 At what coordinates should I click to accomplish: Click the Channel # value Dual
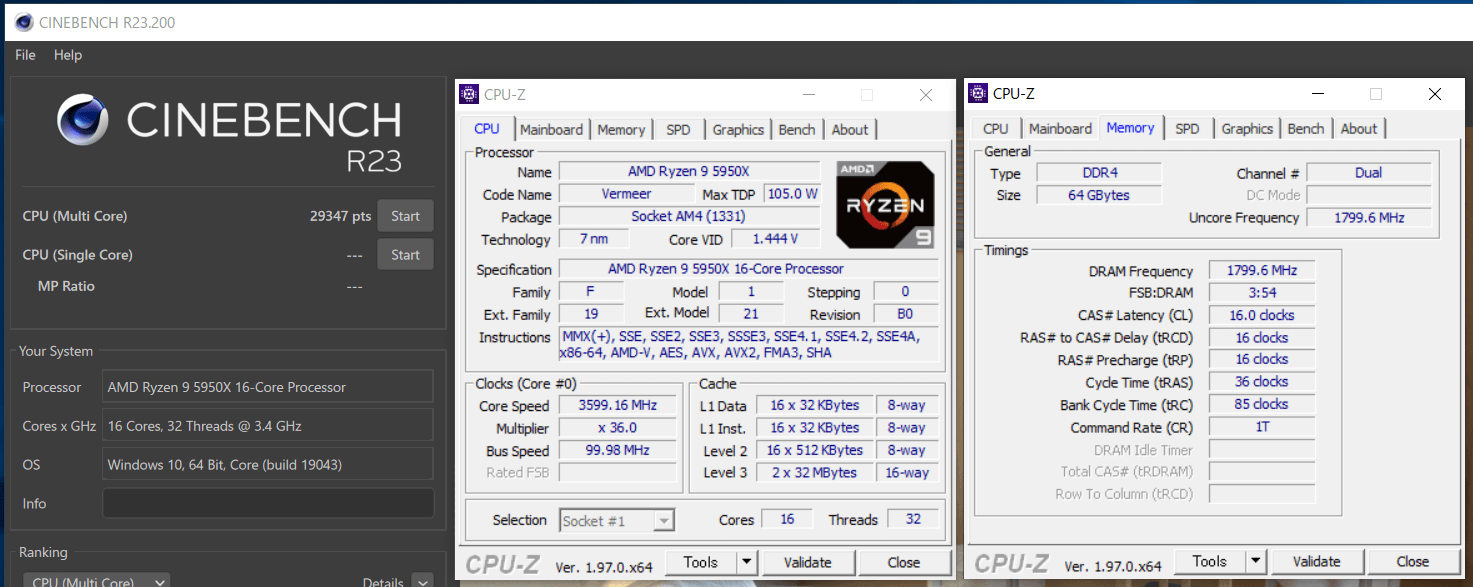click(x=1369, y=173)
